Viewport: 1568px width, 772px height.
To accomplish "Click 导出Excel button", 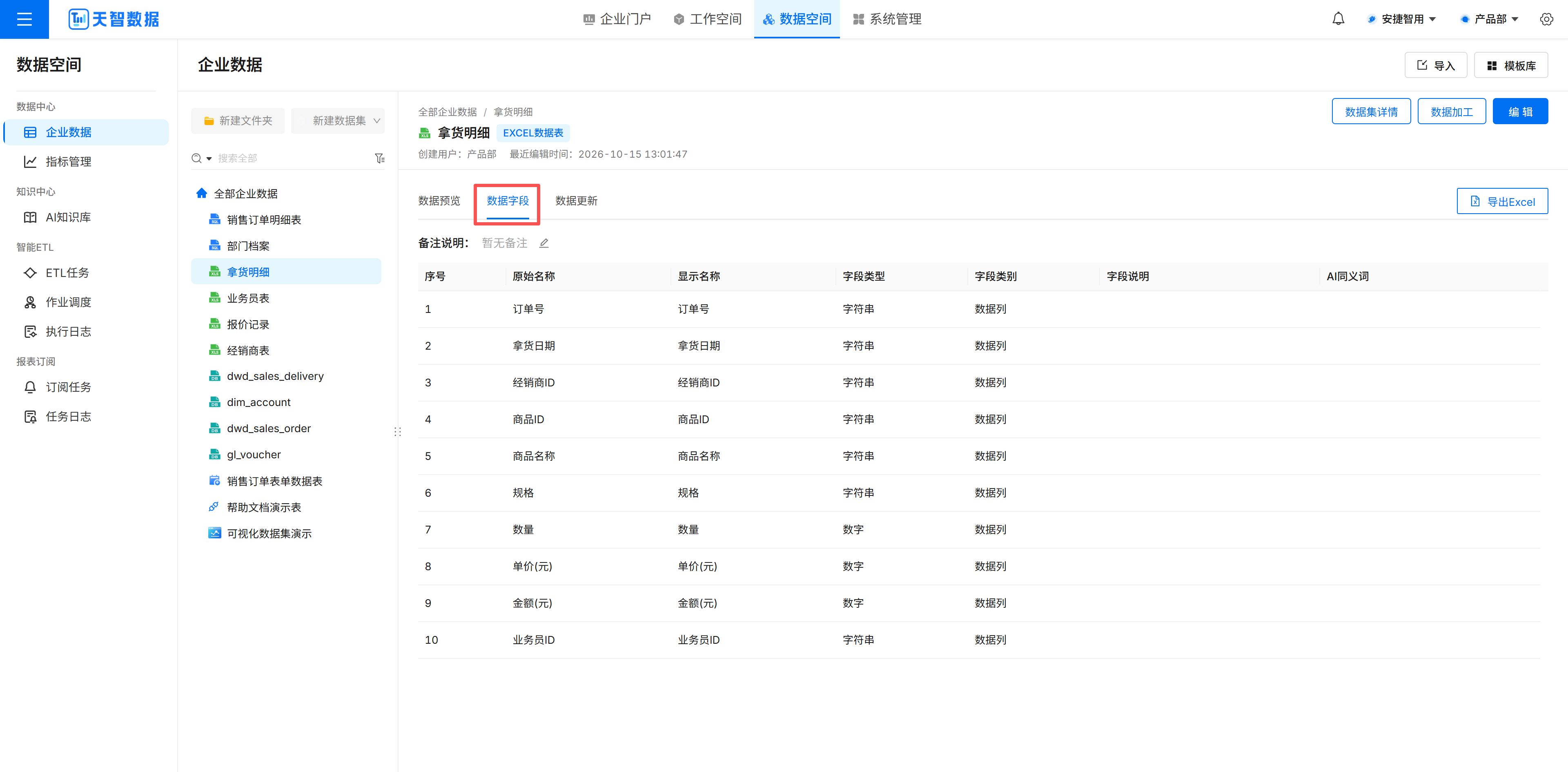I will pyautogui.click(x=1502, y=201).
